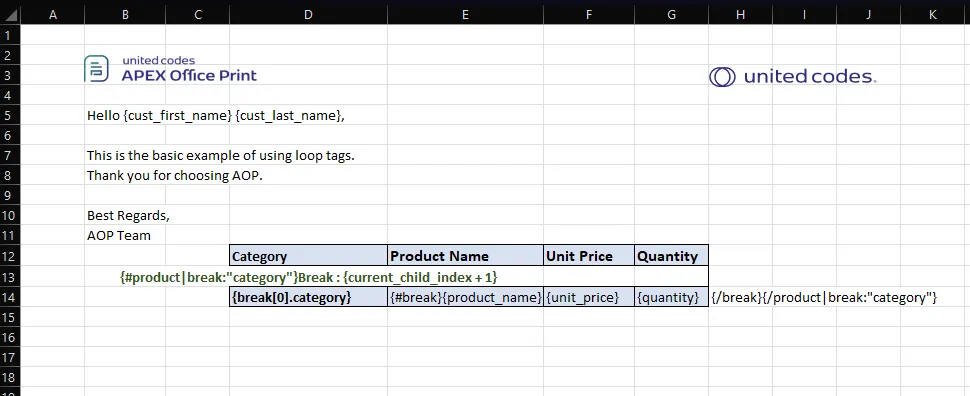
Task: Select the '{#product|break:"category"}Break' cell
Action: point(308,277)
